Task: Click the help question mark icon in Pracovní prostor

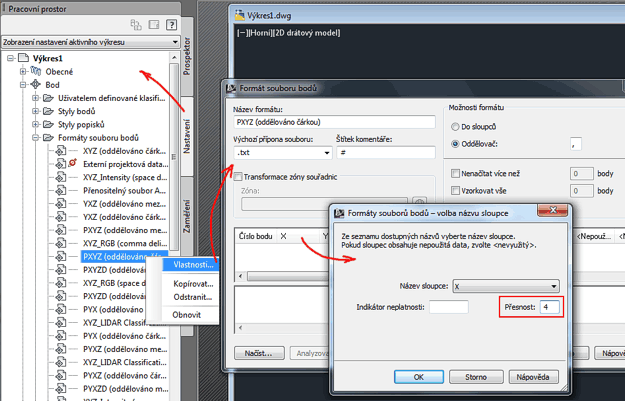Action: 172,24
